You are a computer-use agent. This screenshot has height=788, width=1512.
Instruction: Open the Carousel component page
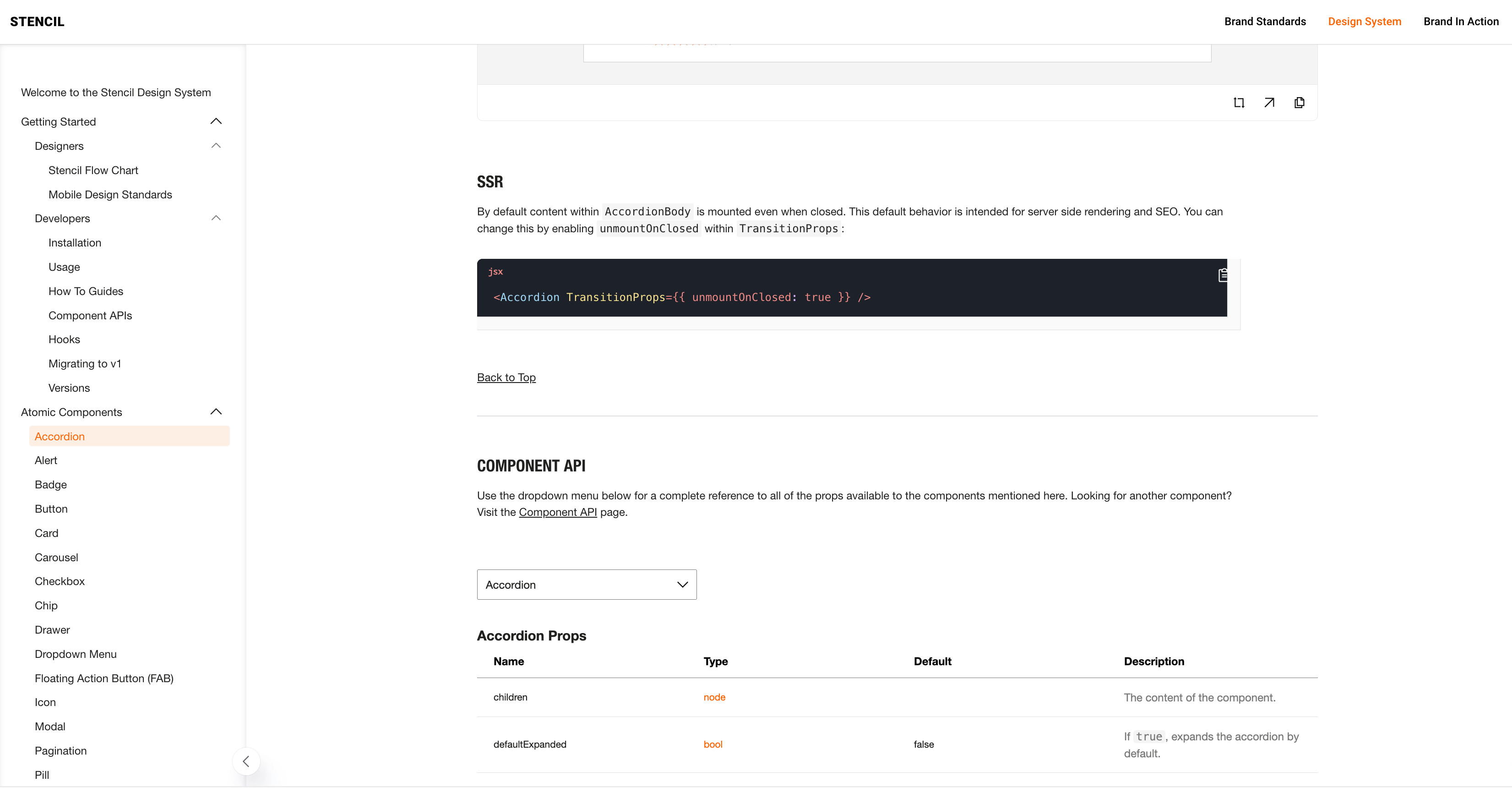(56, 557)
